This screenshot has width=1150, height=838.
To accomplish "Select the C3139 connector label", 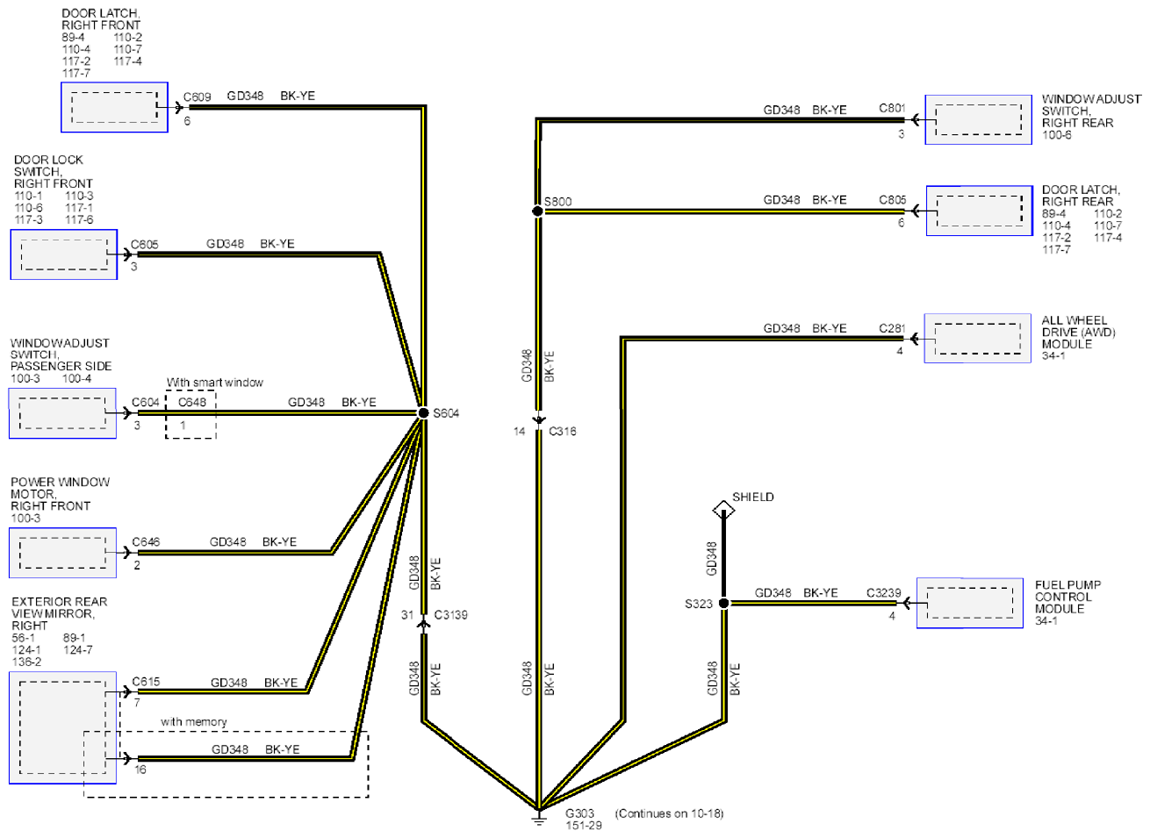I will pos(450,615).
